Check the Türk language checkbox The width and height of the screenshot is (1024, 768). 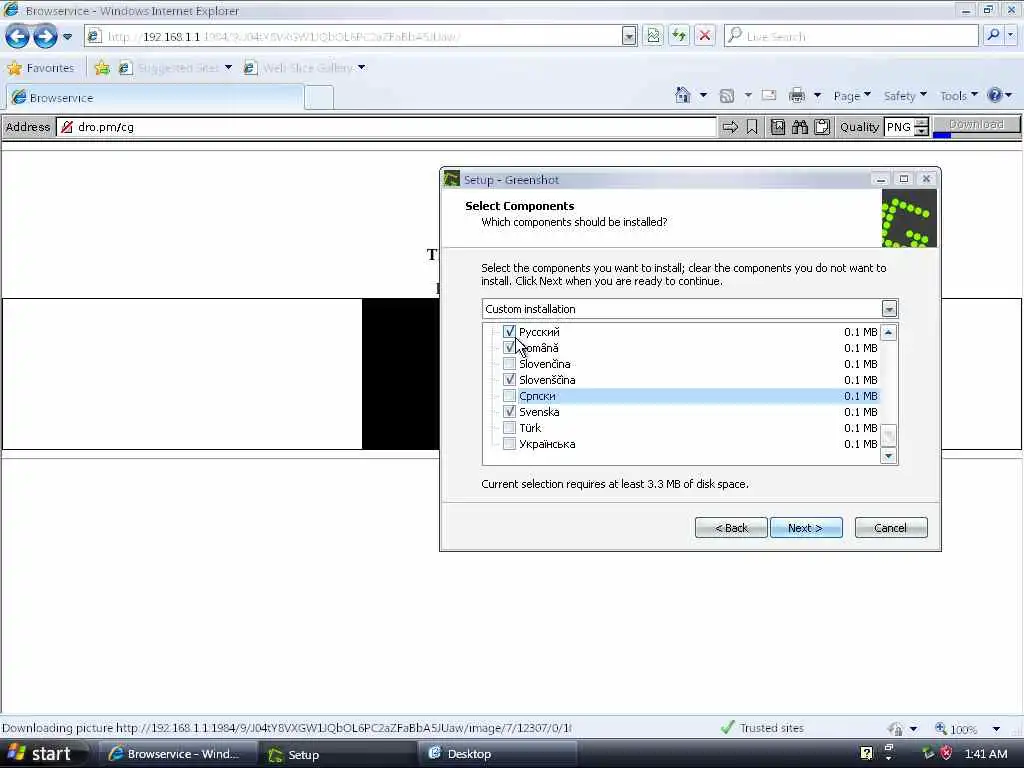(x=509, y=428)
